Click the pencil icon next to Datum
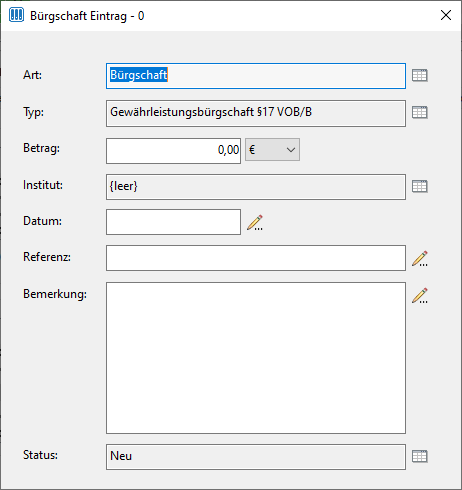 tap(255, 223)
